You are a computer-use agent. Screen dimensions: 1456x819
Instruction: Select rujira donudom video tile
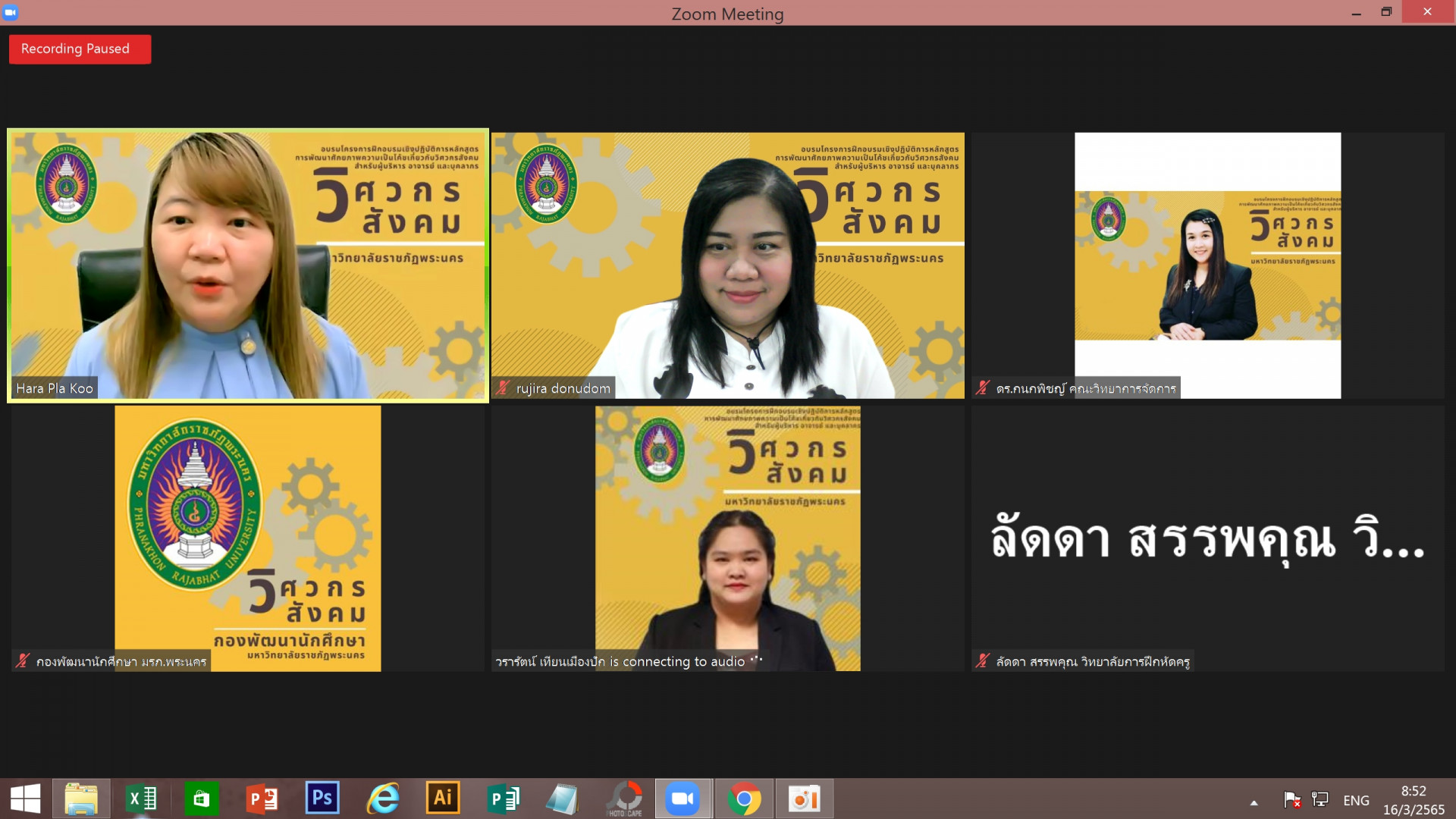[x=727, y=265]
